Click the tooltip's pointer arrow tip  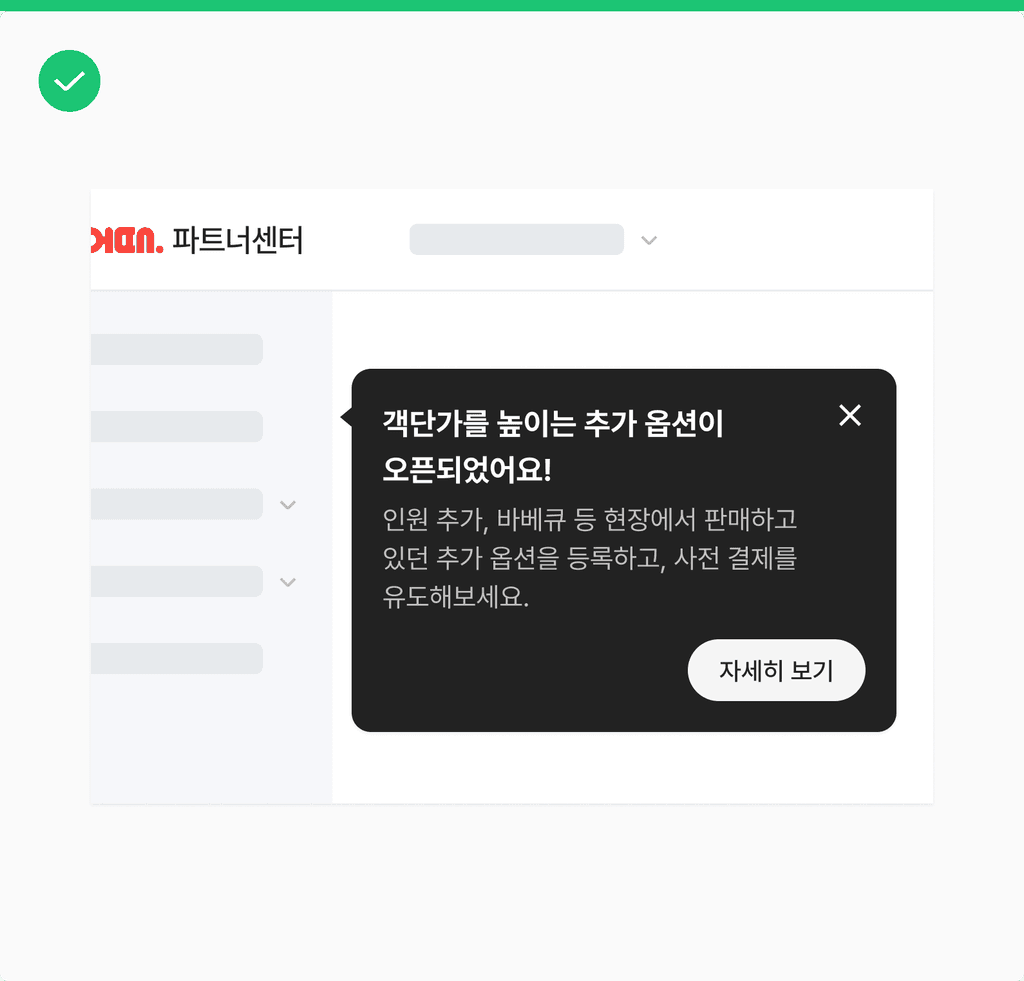tap(344, 417)
